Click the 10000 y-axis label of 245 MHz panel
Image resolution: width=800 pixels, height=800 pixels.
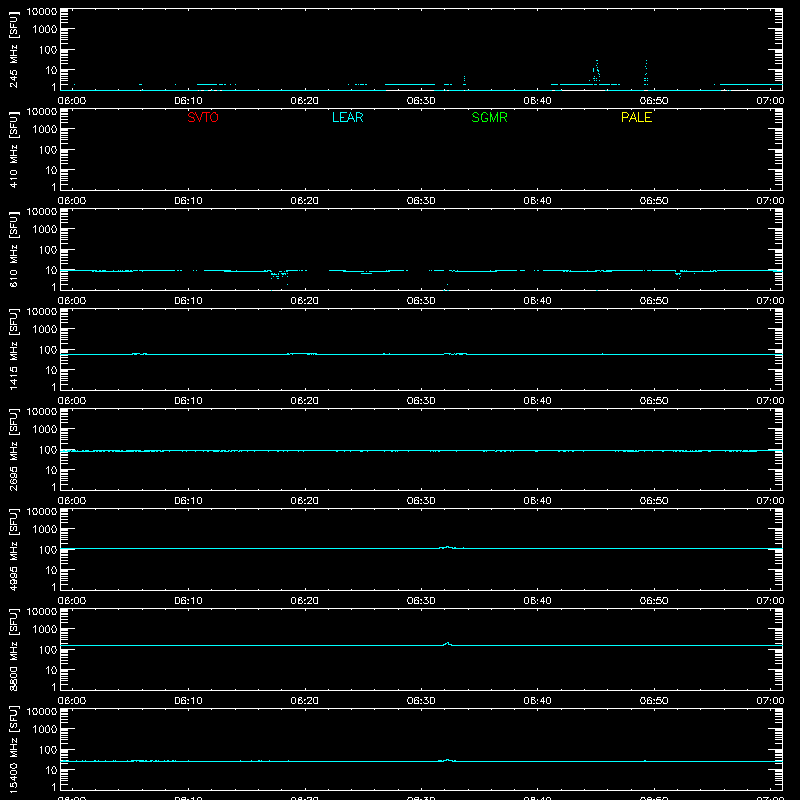tap(42, 12)
